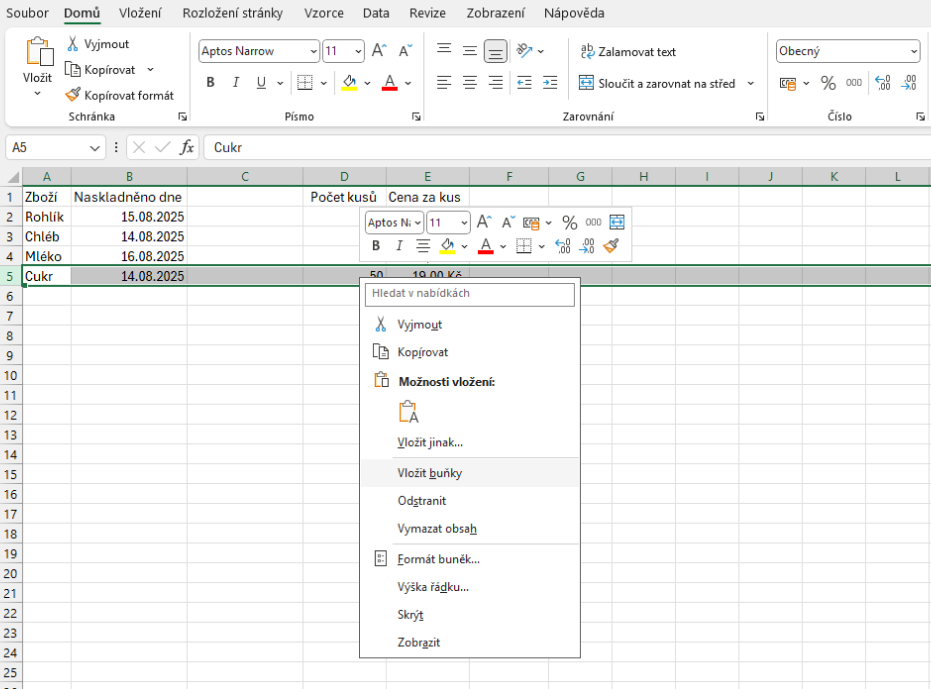Switch to the Vzorce ribbon tab
931x689 pixels.
322,13
